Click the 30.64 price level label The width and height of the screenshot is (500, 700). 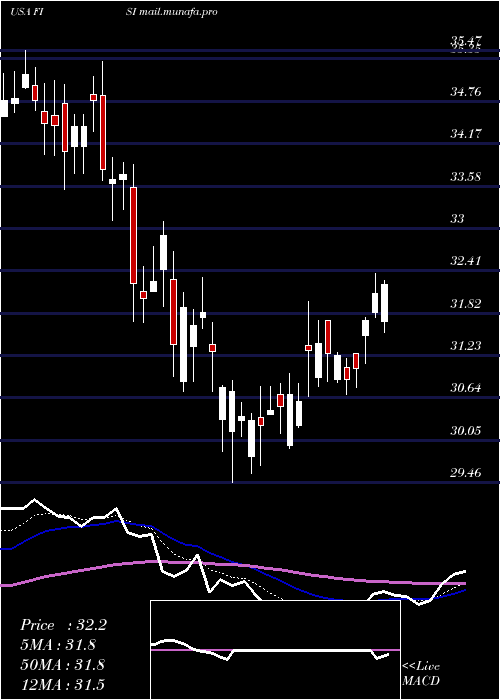click(466, 388)
